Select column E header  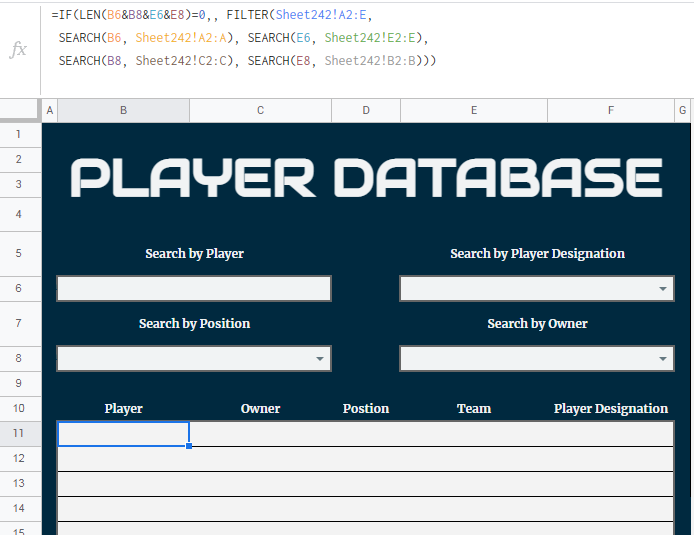point(474,110)
